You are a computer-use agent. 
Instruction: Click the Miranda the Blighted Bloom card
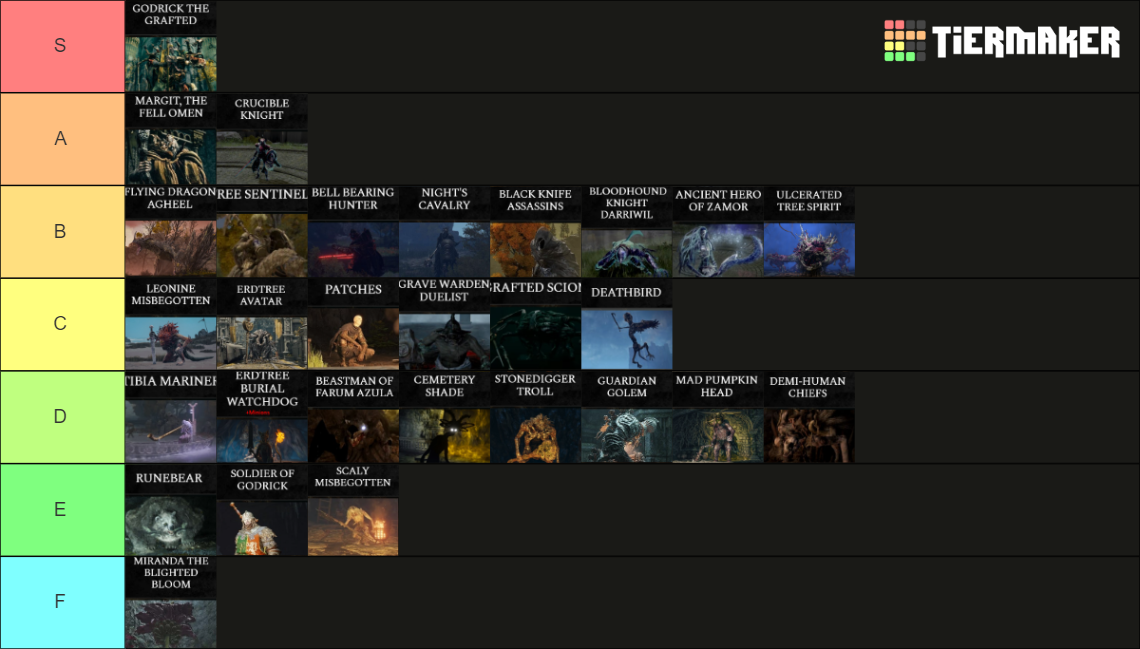coord(171,602)
